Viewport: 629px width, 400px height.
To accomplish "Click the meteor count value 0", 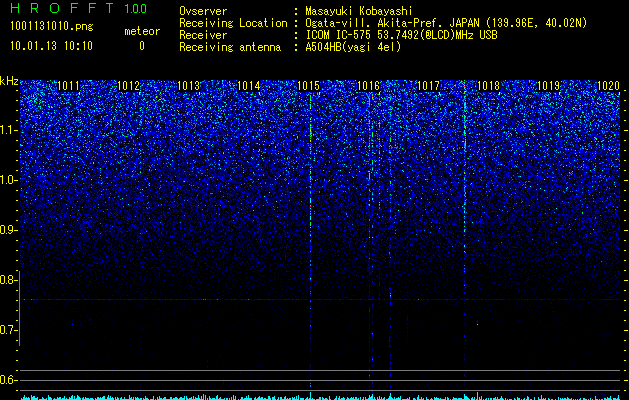I will pos(142,46).
